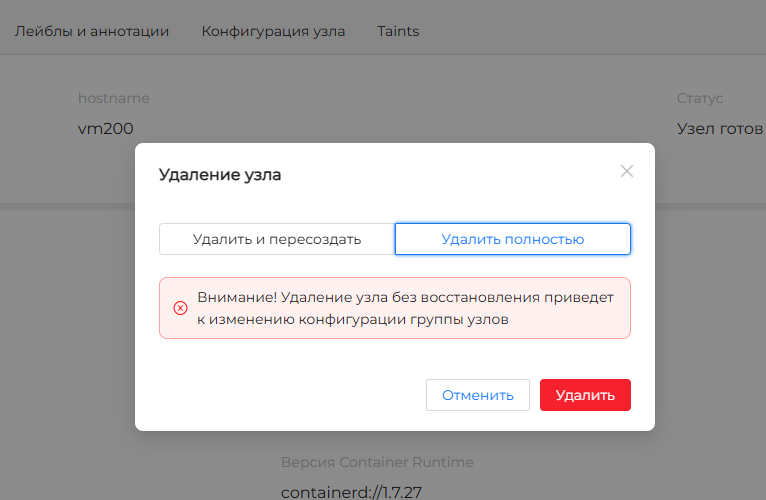Select the 'Удалить полностью' option
Image resolution: width=766 pixels, height=500 pixels.
(512, 239)
